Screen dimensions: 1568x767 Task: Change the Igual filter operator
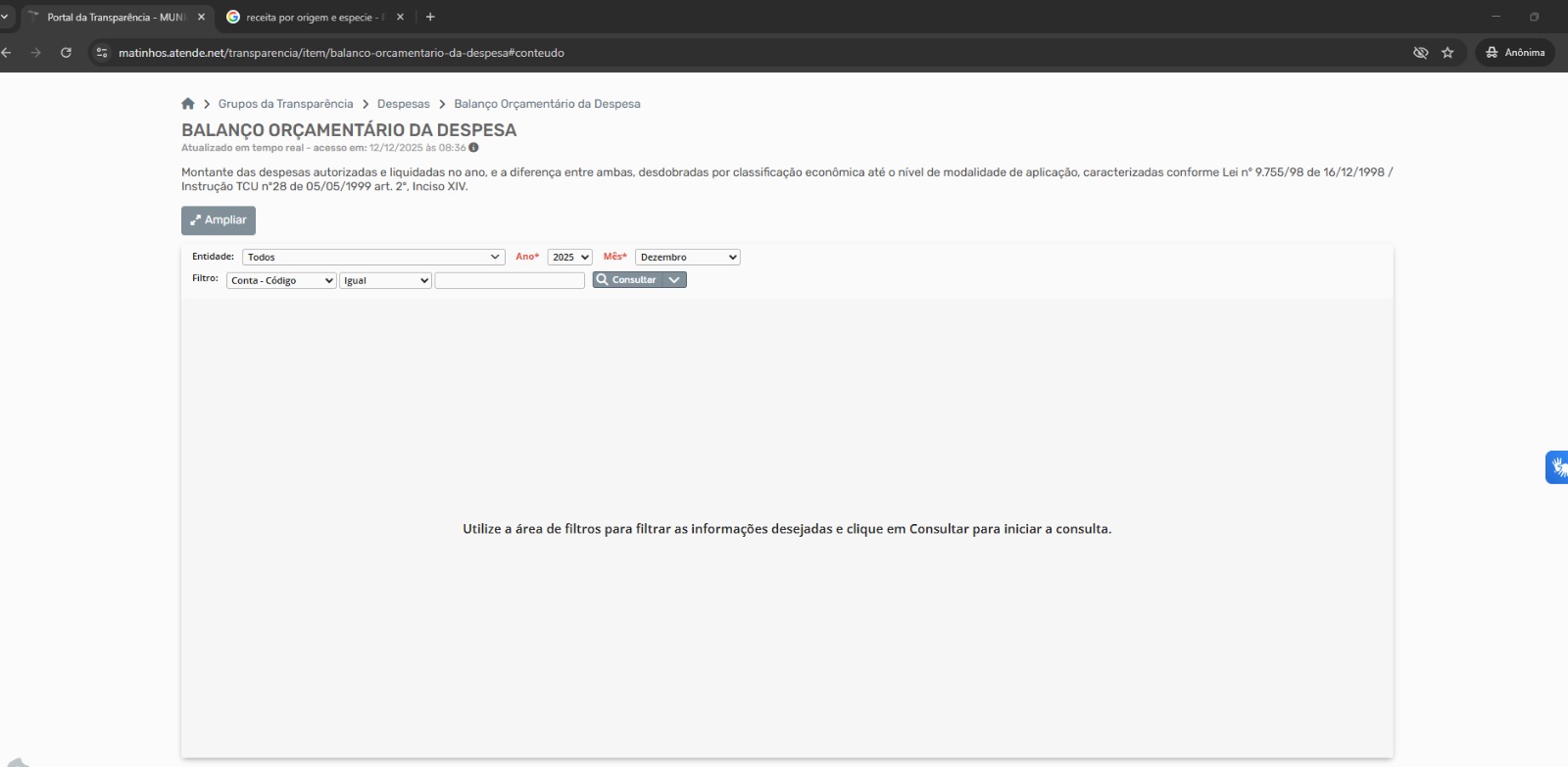tap(385, 281)
